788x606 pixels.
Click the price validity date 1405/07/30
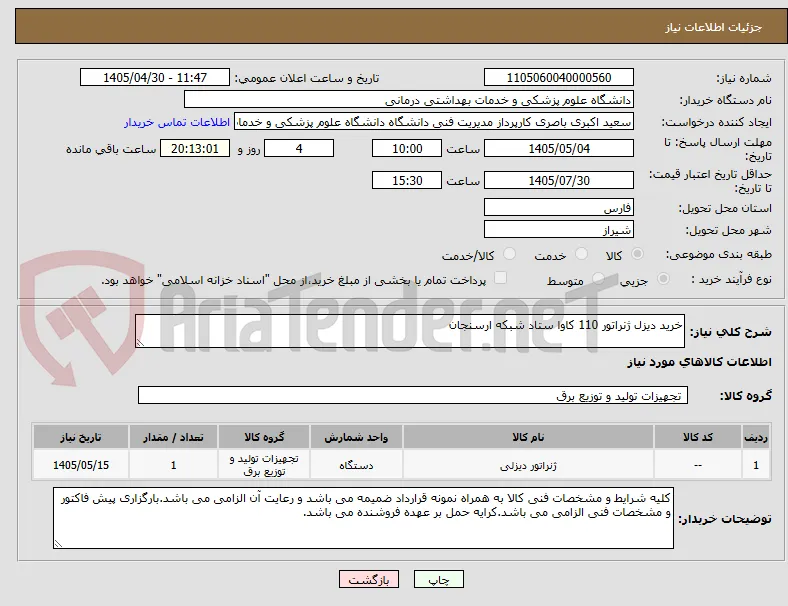pyautogui.click(x=558, y=180)
